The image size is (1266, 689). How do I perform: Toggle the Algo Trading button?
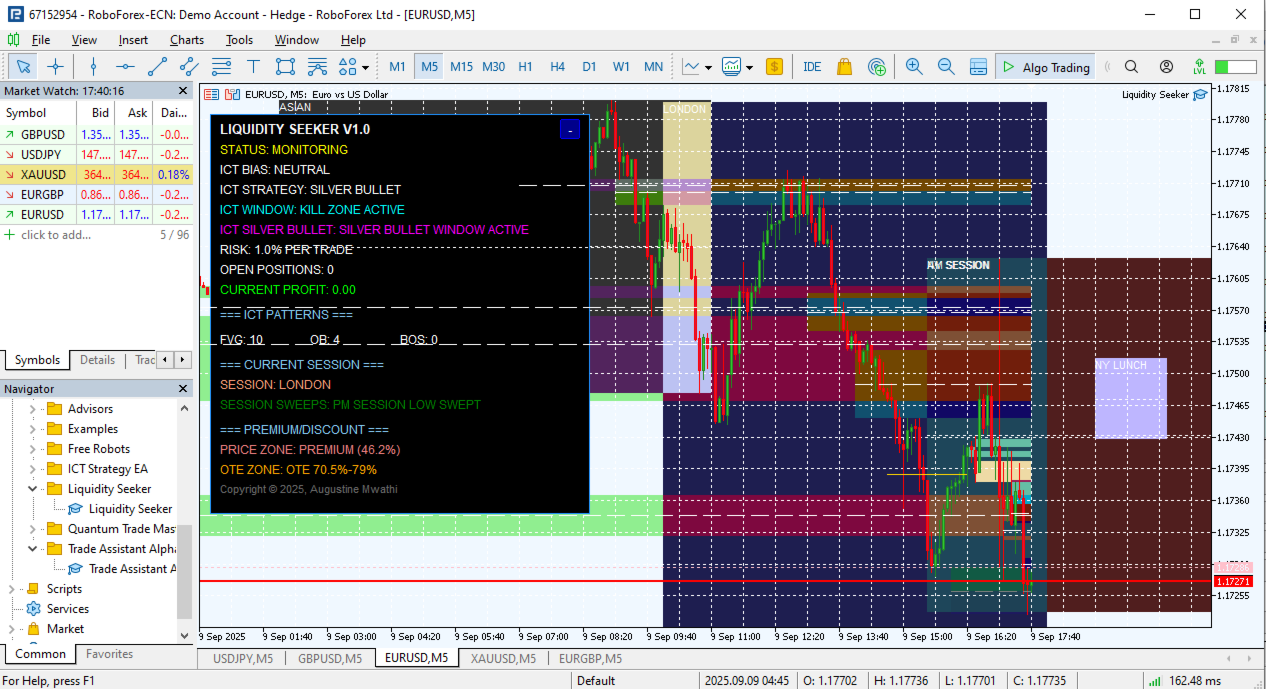click(x=1044, y=67)
